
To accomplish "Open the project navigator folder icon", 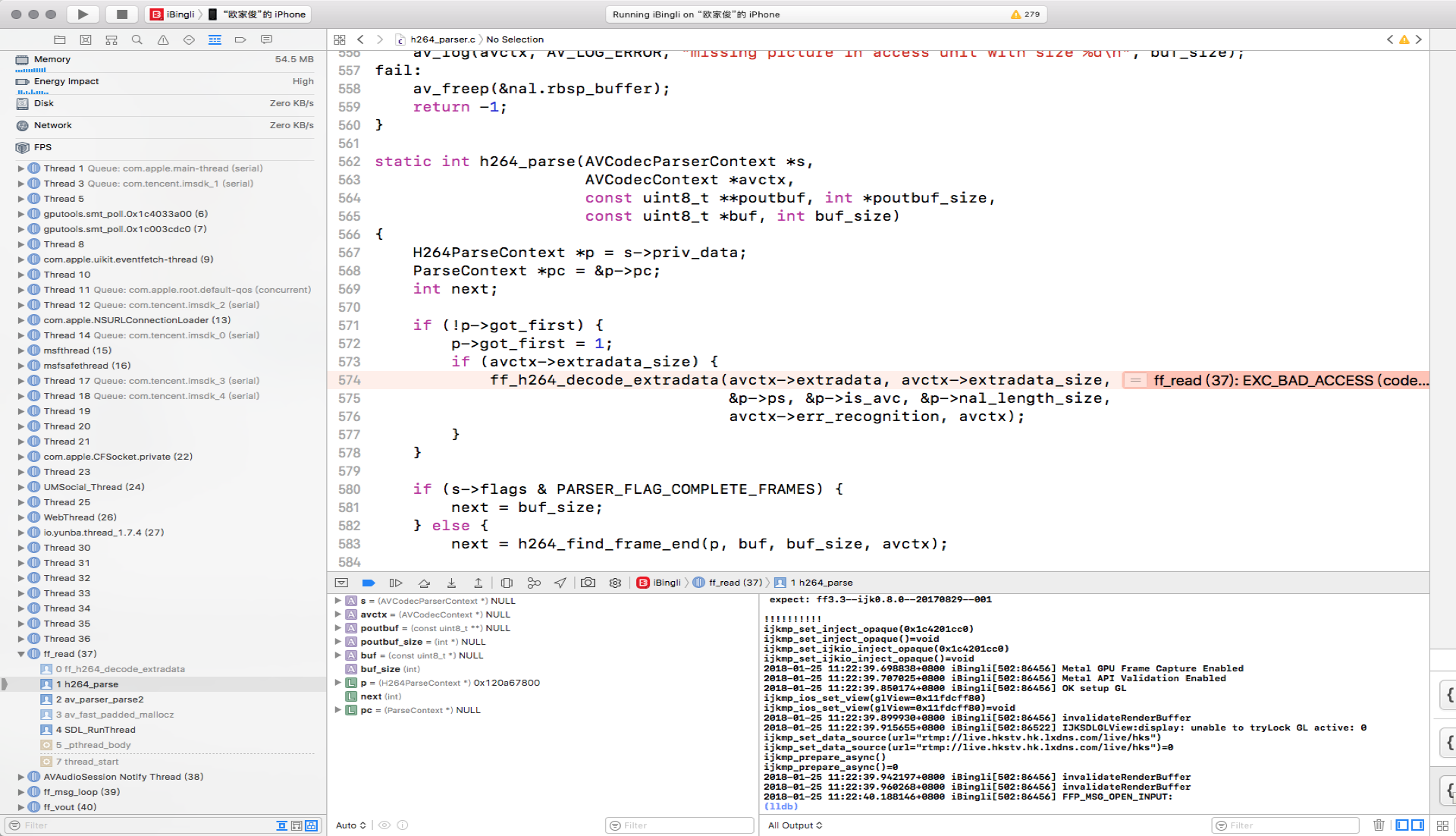I will [x=60, y=39].
